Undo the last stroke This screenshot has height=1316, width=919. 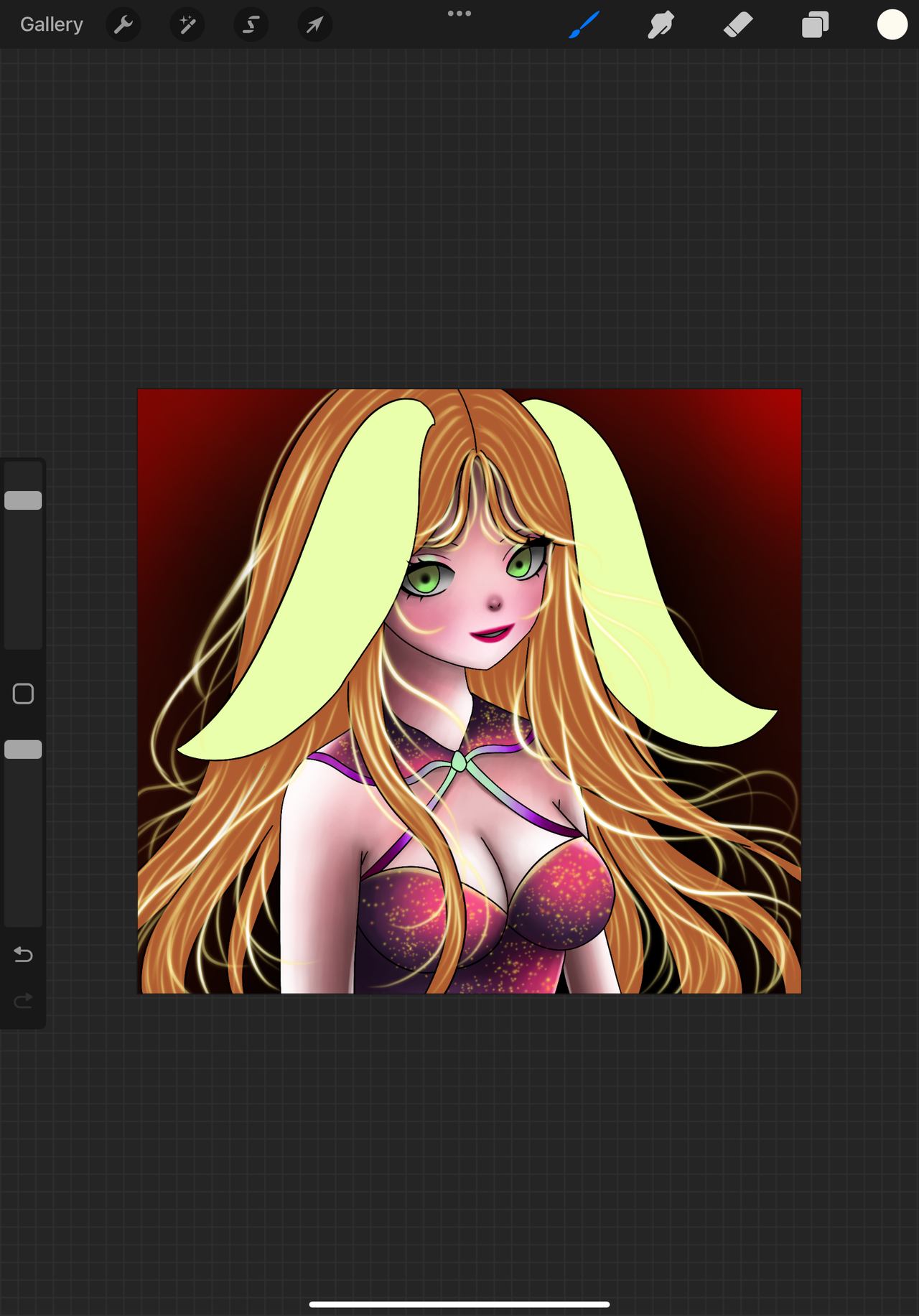pos(23,954)
